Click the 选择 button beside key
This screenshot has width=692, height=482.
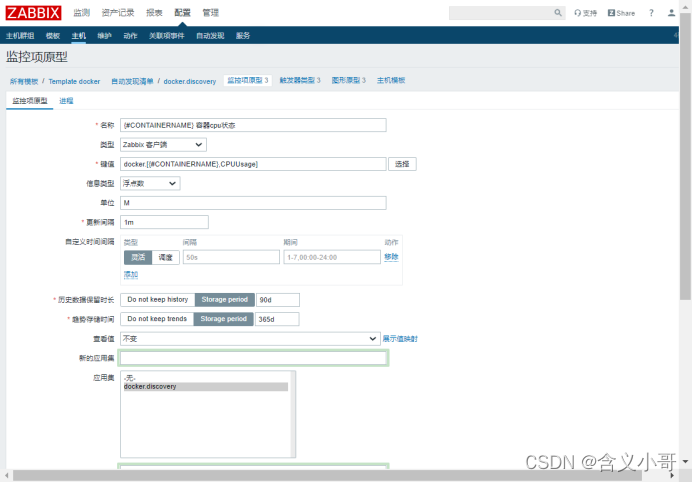tap(402, 164)
